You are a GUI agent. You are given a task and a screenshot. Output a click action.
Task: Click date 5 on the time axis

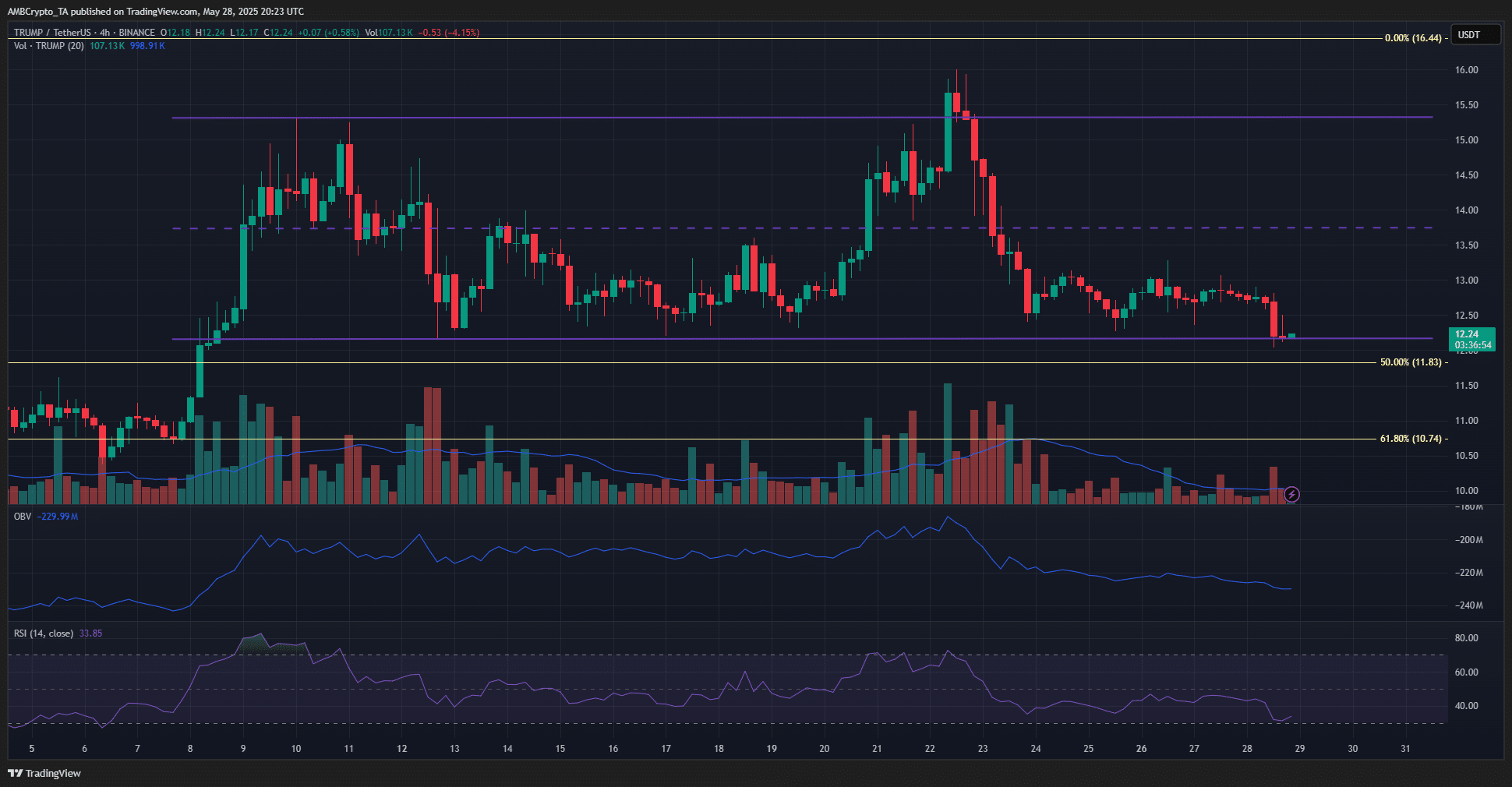[32, 749]
